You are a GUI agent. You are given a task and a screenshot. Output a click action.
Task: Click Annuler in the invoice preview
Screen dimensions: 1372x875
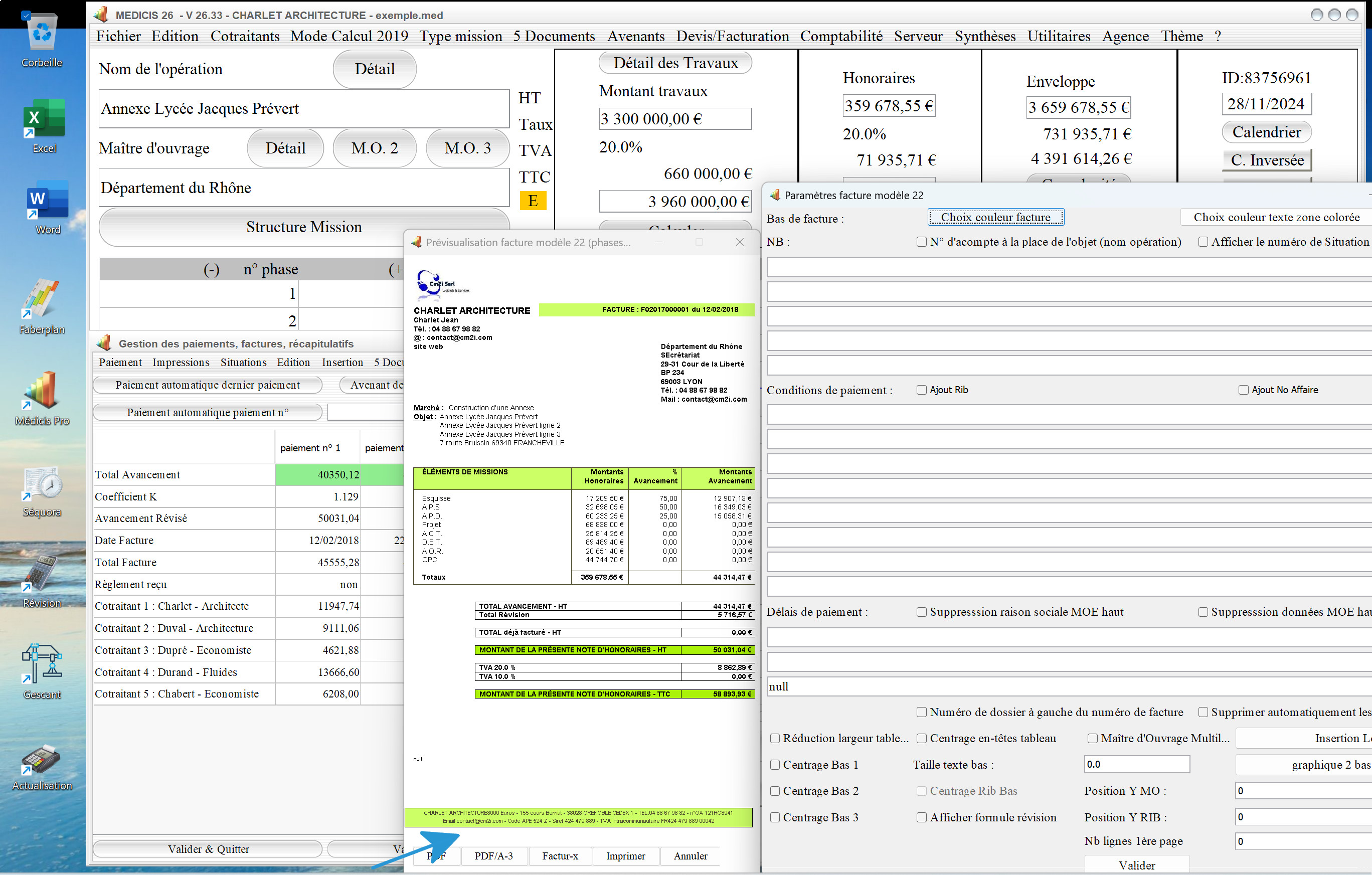point(690,855)
